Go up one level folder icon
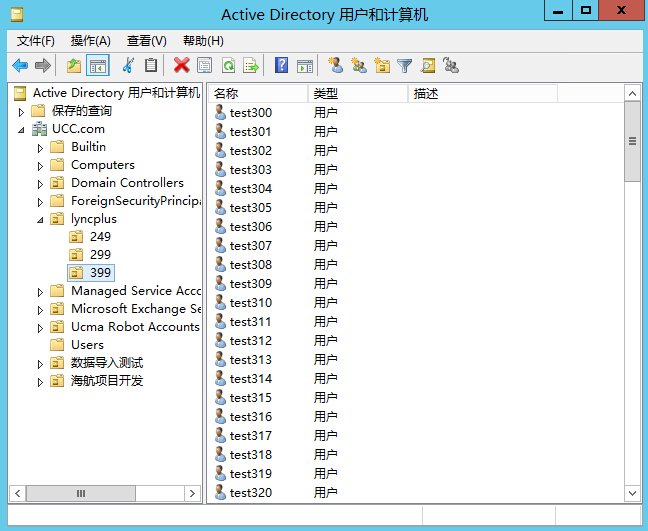The image size is (648, 531). [74, 65]
